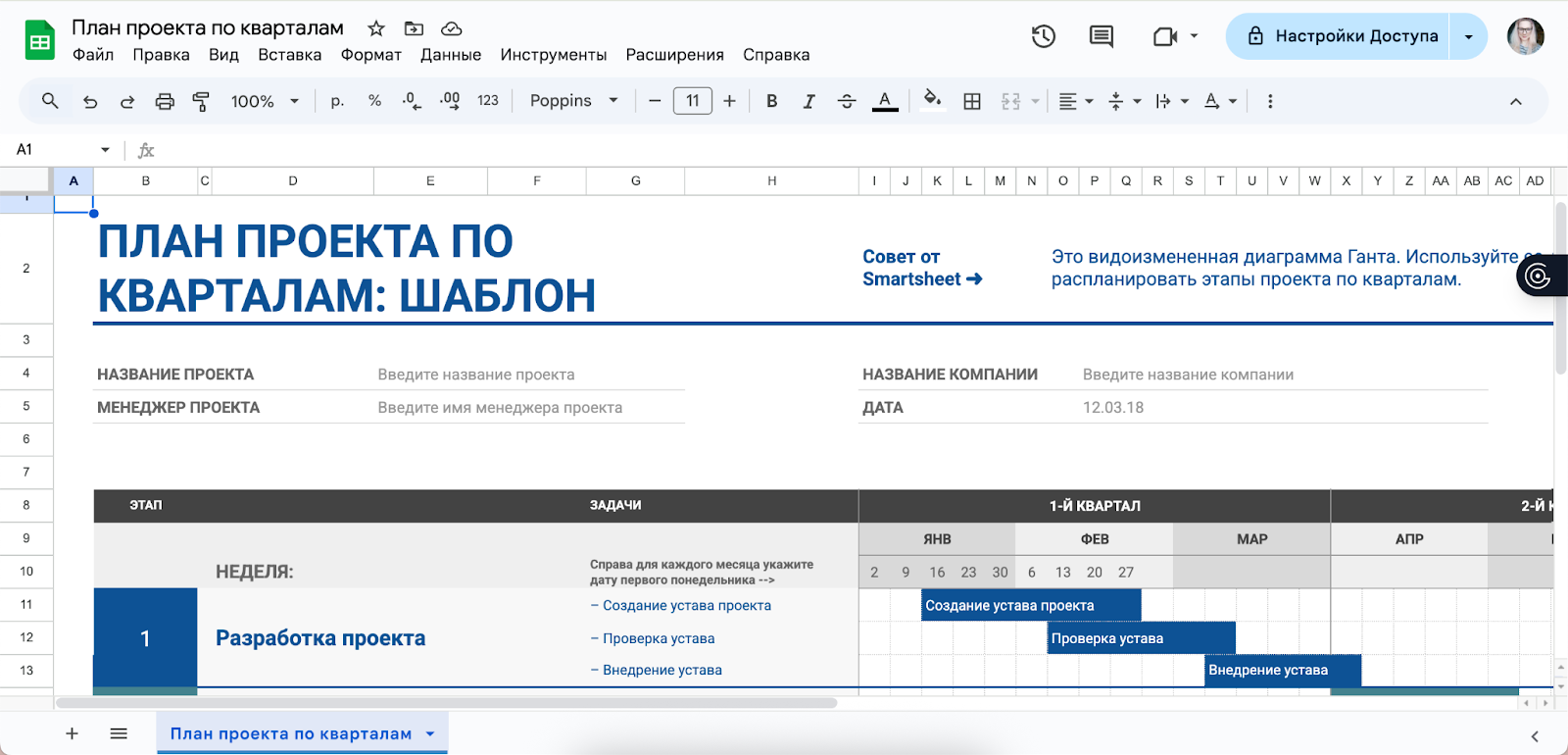This screenshot has width=1568, height=755.
Task: Open version history clock icon
Action: click(x=1044, y=36)
